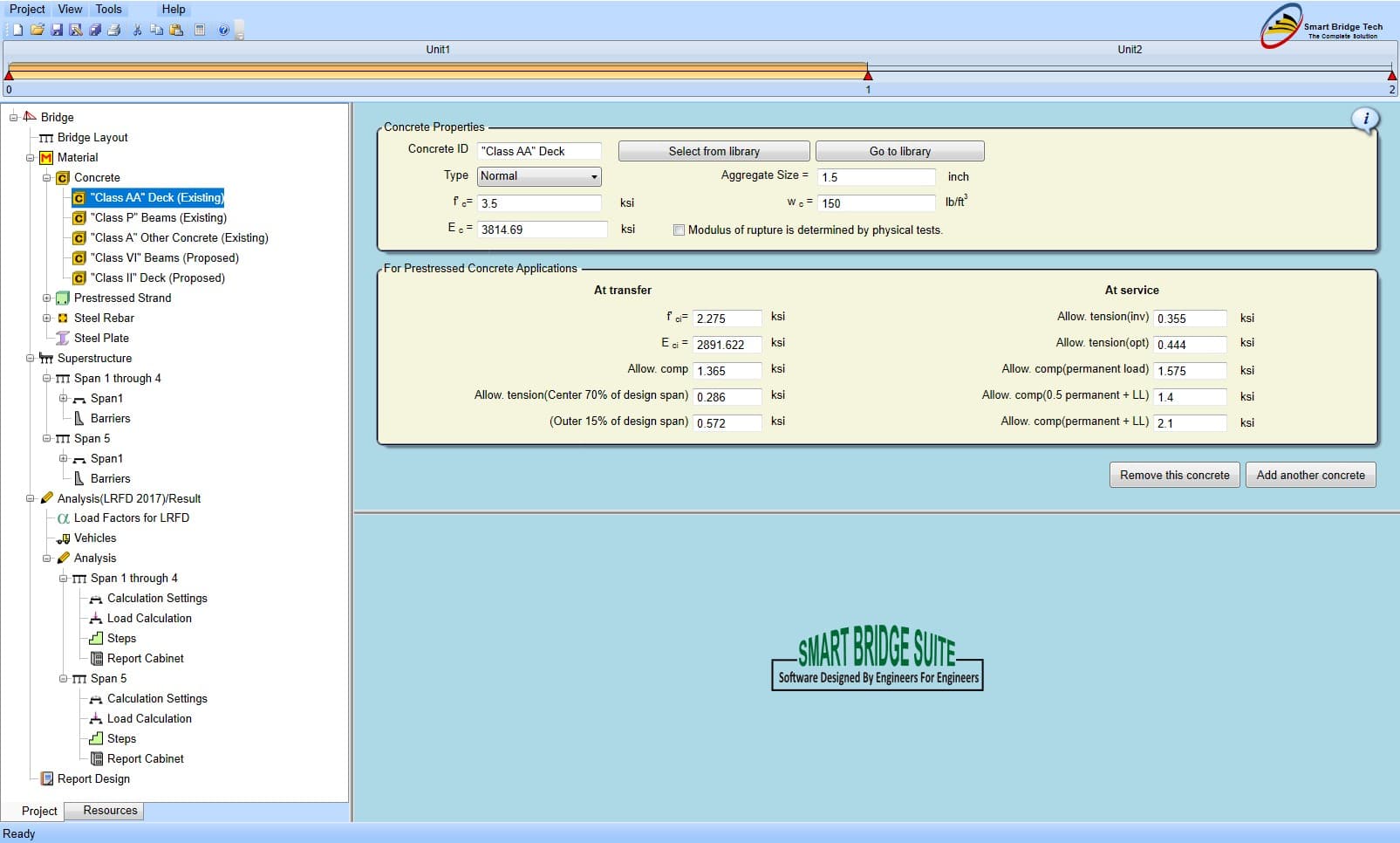The width and height of the screenshot is (1400, 843).
Task: Click the new project toolbar icon
Action: coord(17,31)
